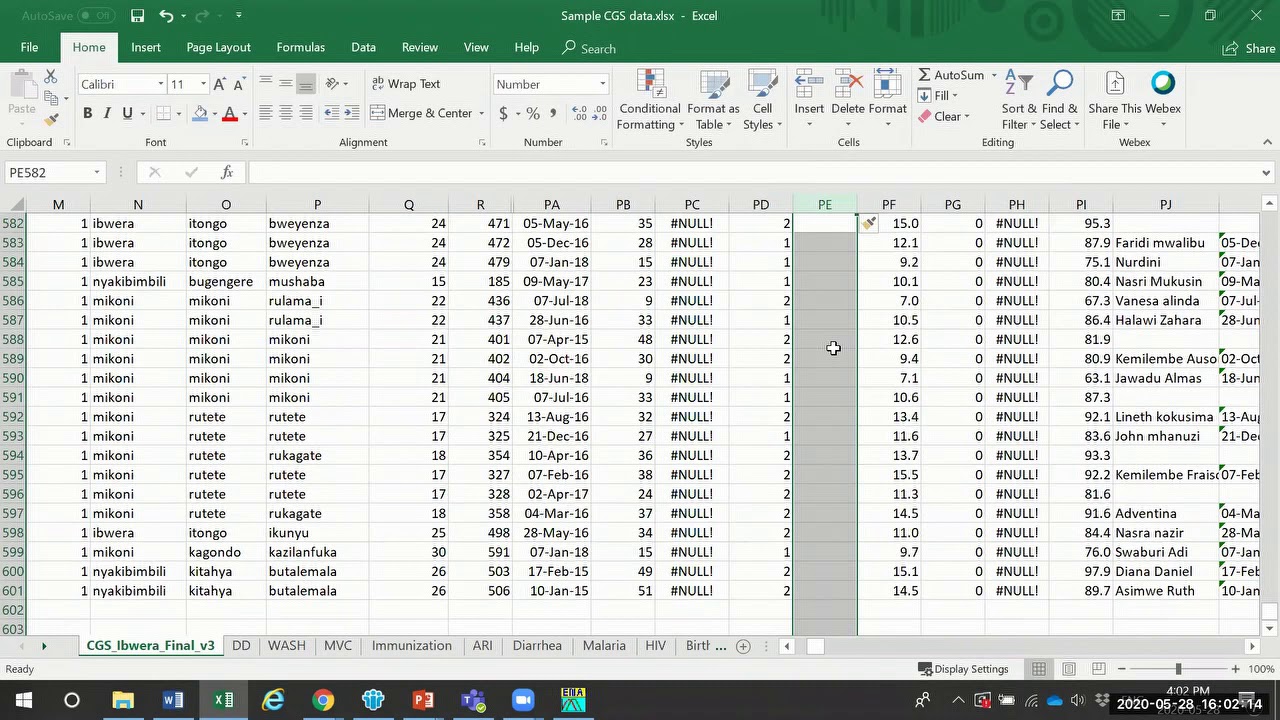Screen dimensions: 1280x720
Task: Click the Clear eraser button
Action: pos(940,116)
